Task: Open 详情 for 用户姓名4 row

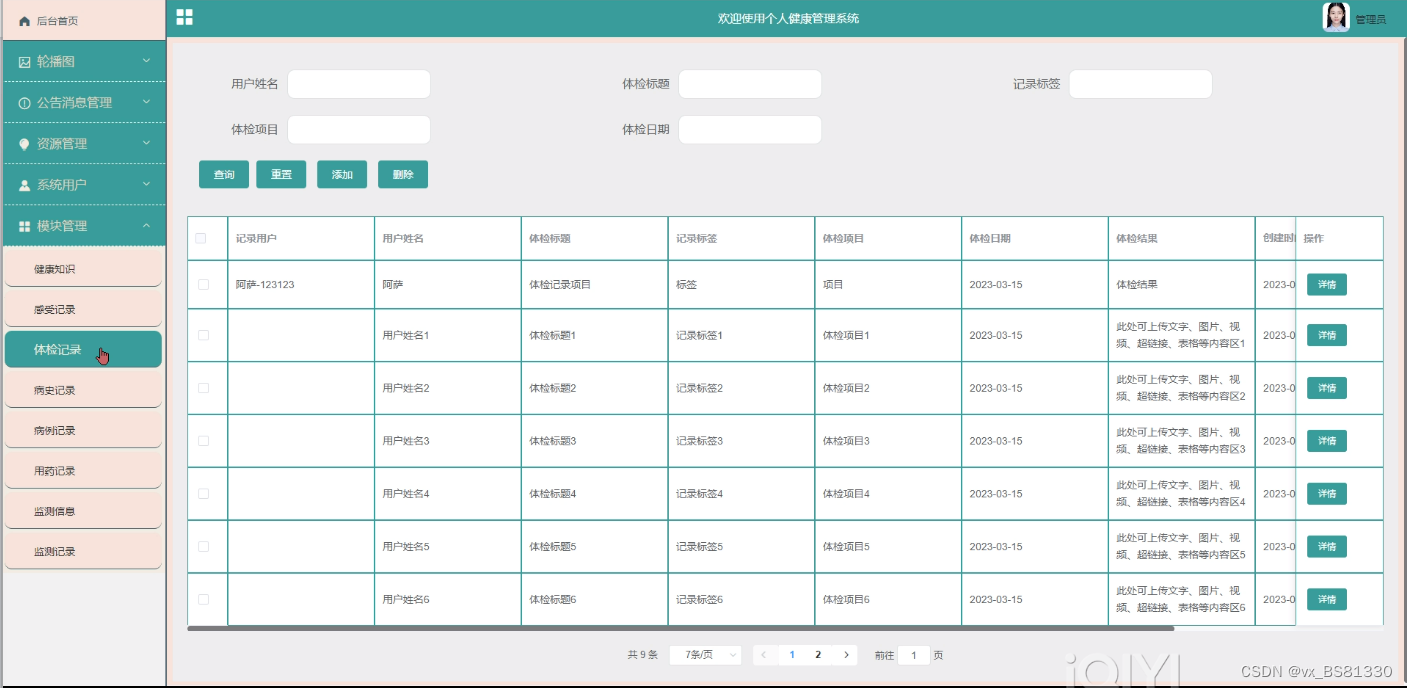Action: pyautogui.click(x=1327, y=494)
